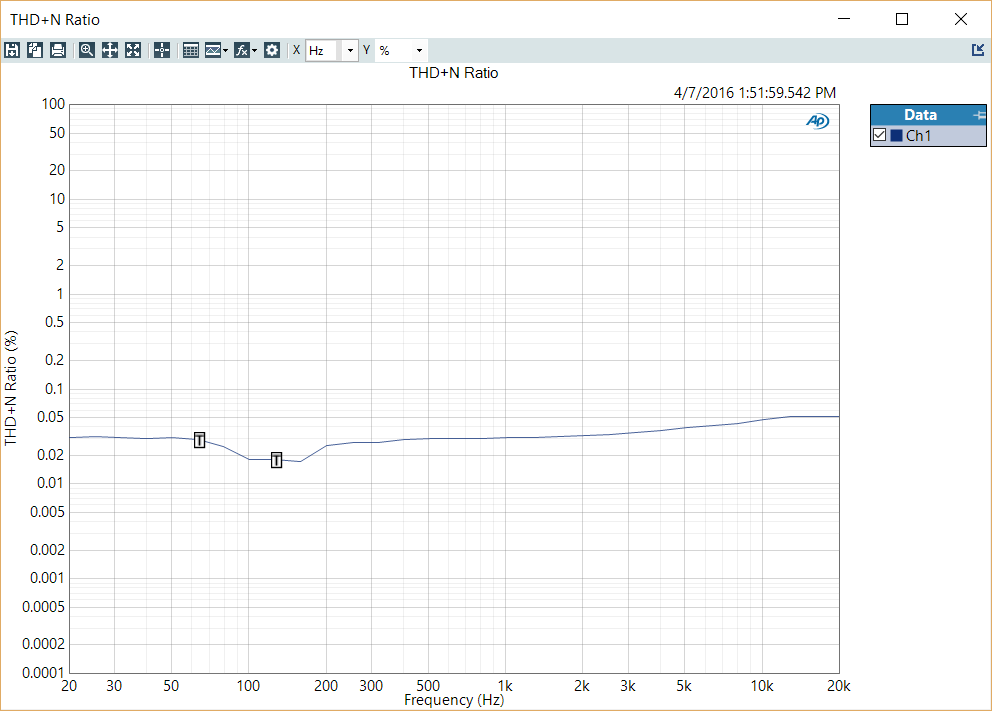Click the copy graph icon
The width and height of the screenshot is (992, 711).
[35, 50]
